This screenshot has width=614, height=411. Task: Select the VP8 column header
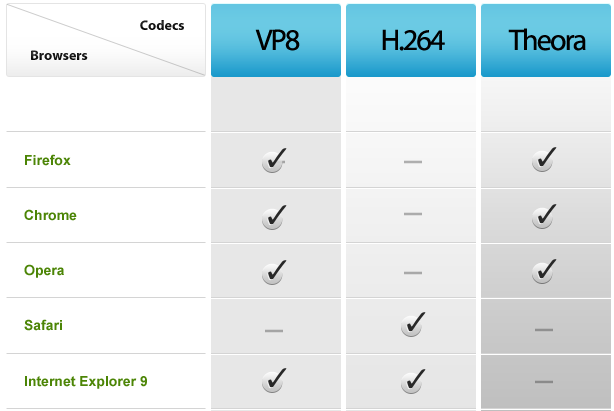coord(276,40)
